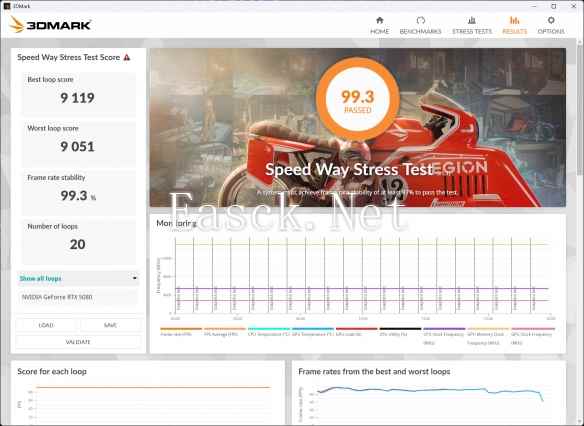Expand the Show all loops dropdown
Image resolution: width=584 pixels, height=426 pixels.
[78, 278]
